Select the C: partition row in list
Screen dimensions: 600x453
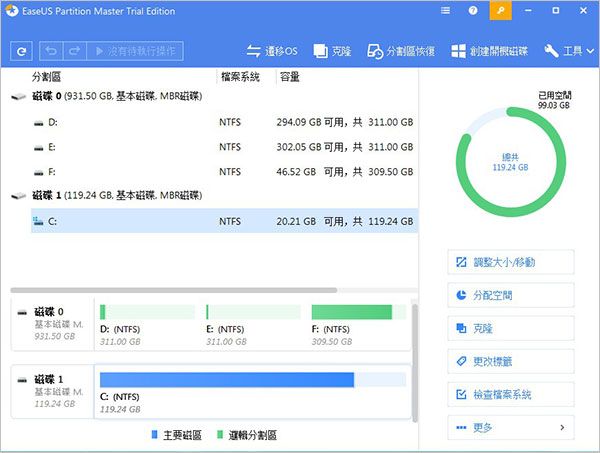pyautogui.click(x=224, y=221)
